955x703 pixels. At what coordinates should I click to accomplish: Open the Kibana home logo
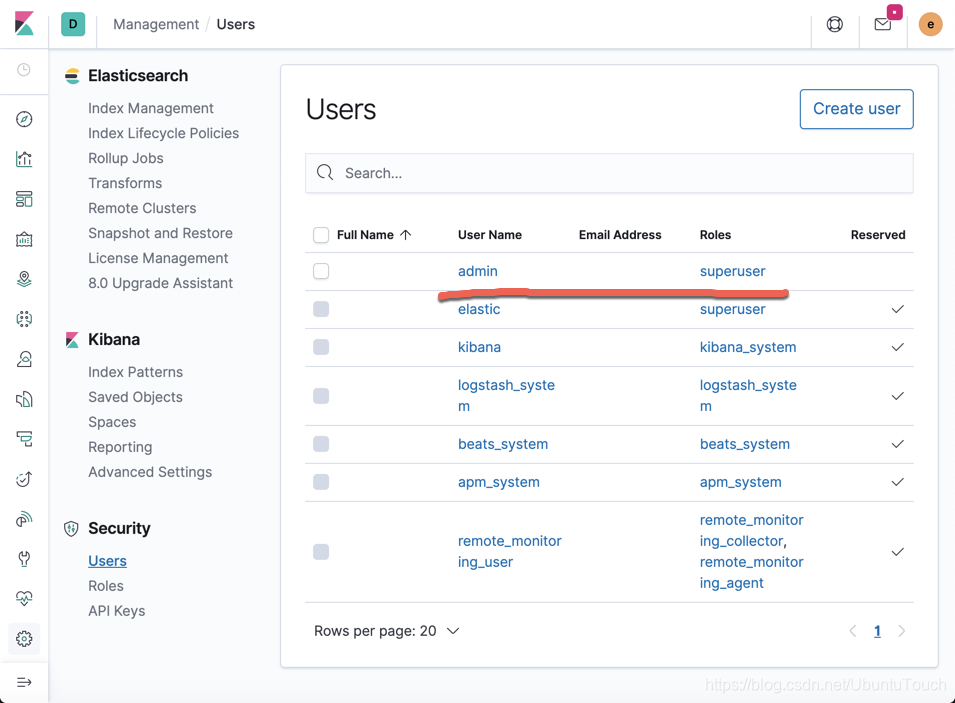point(24,24)
